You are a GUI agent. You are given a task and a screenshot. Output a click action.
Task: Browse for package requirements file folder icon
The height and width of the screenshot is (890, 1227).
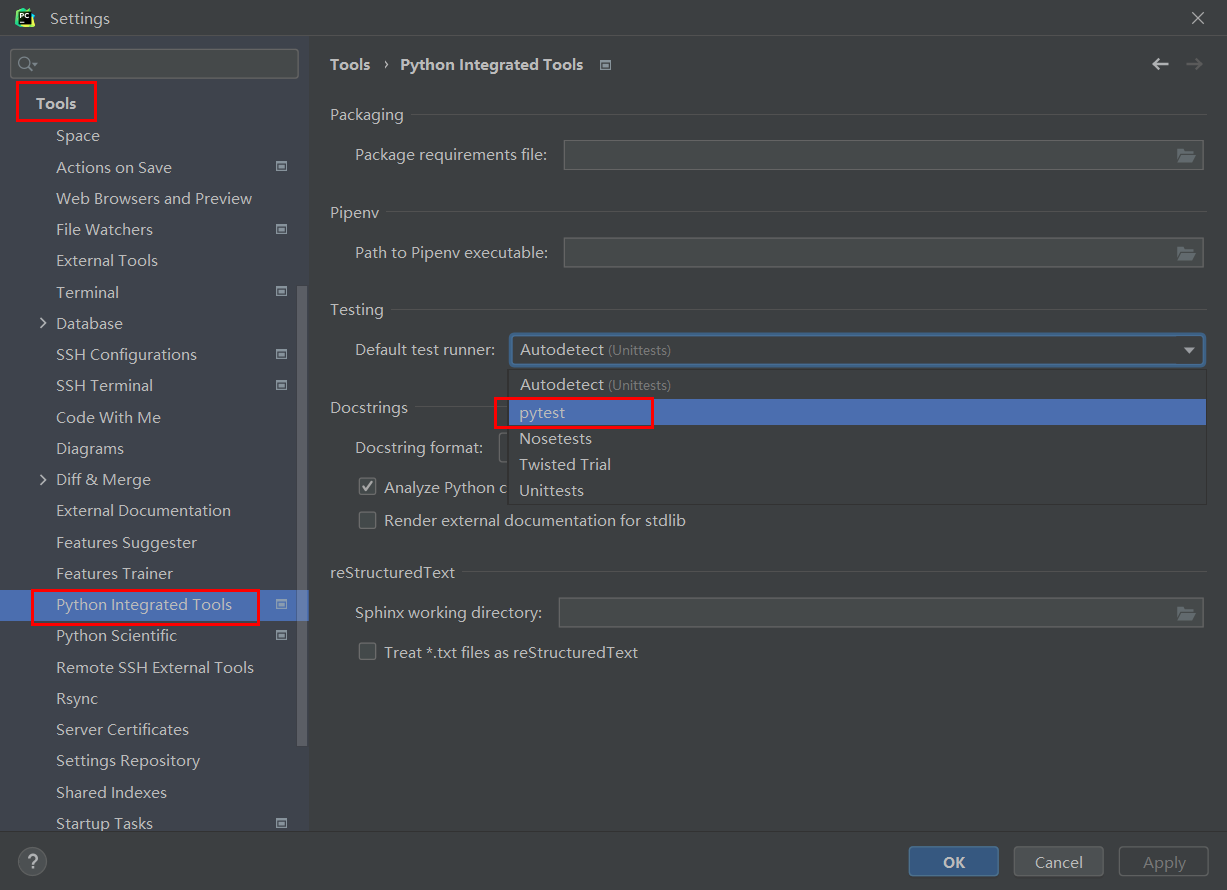point(1186,155)
